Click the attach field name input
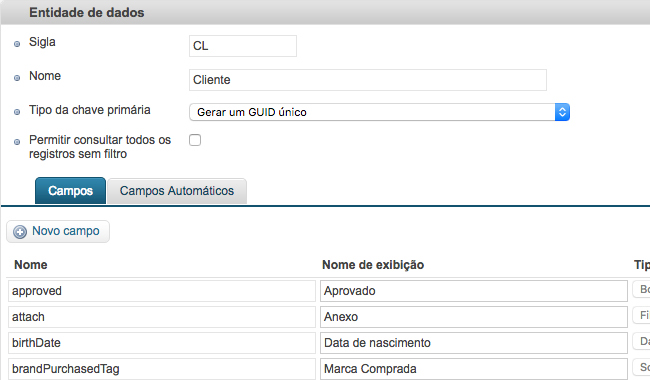Image resolution: width=650 pixels, height=380 pixels. click(162, 317)
